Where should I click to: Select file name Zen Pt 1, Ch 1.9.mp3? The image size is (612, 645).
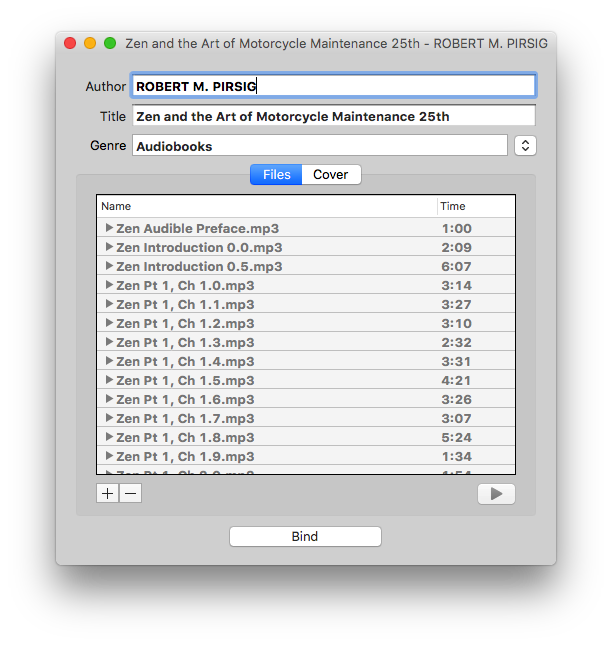coord(185,456)
